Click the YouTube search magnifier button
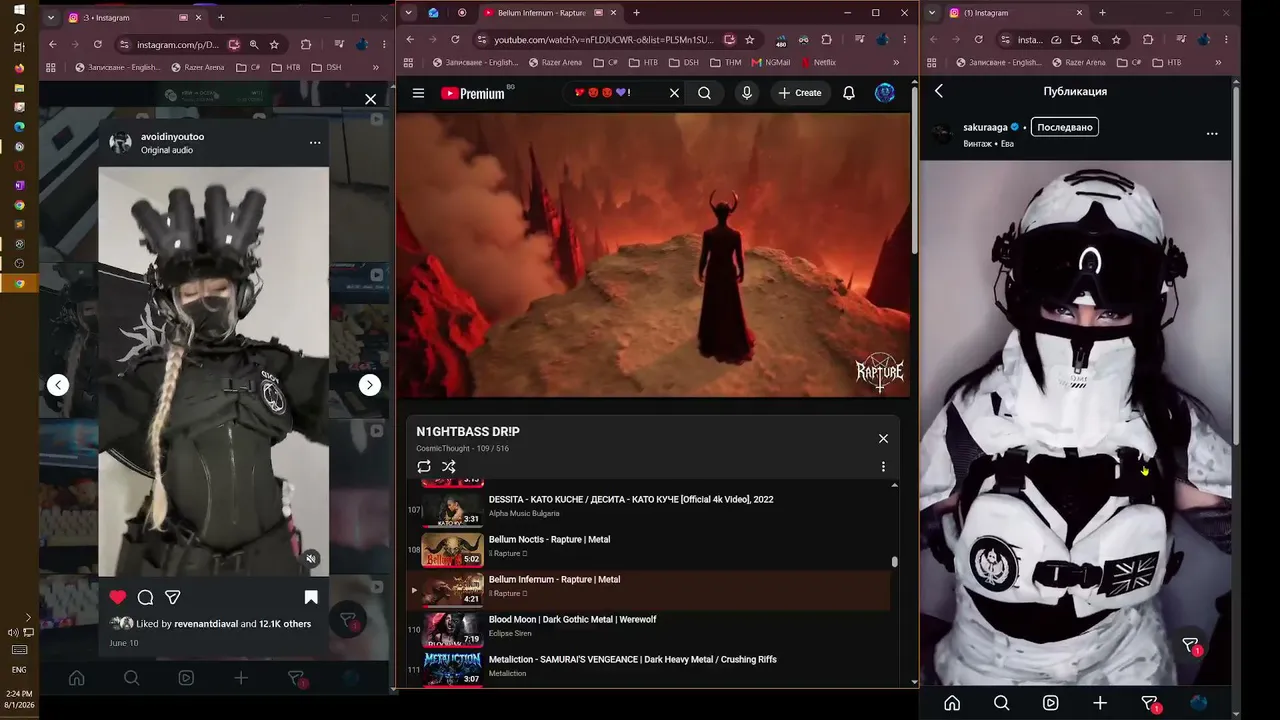Screen dimensions: 1280x720 click(705, 93)
